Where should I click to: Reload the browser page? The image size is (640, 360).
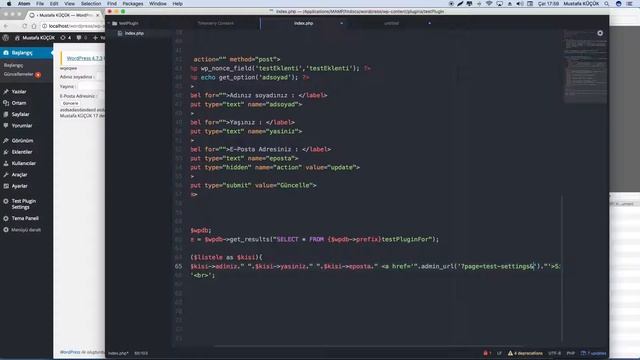[x=25, y=26]
